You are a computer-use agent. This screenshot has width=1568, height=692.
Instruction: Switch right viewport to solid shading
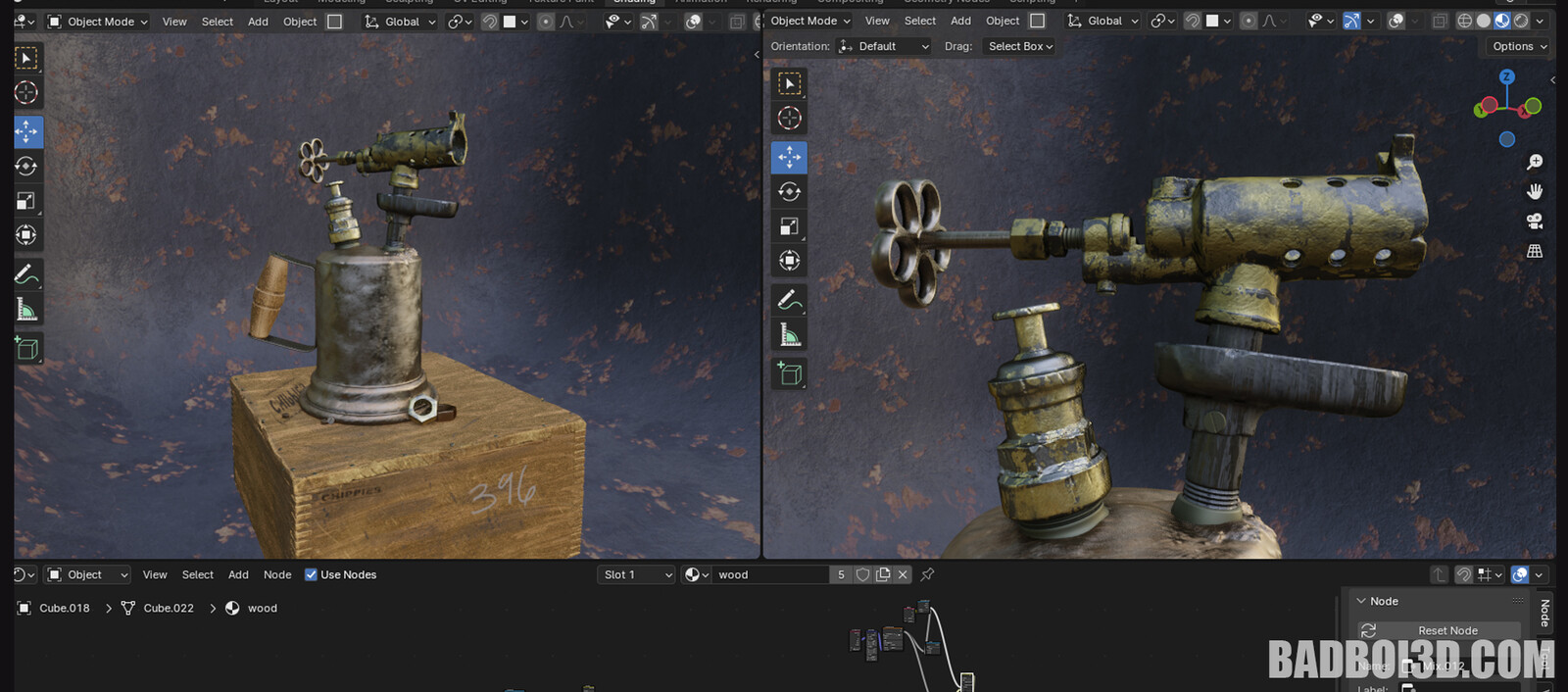coord(1484,21)
